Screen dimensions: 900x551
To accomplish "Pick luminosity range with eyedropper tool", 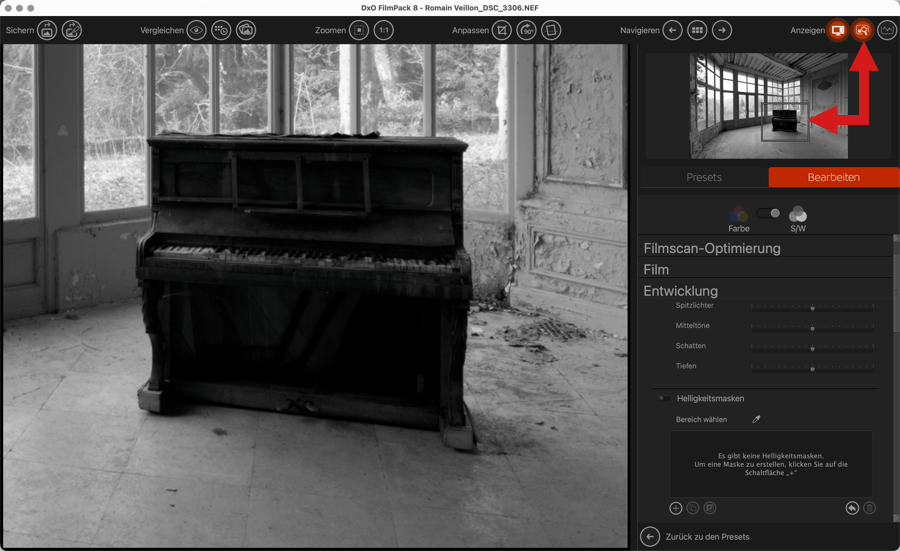I will (756, 420).
